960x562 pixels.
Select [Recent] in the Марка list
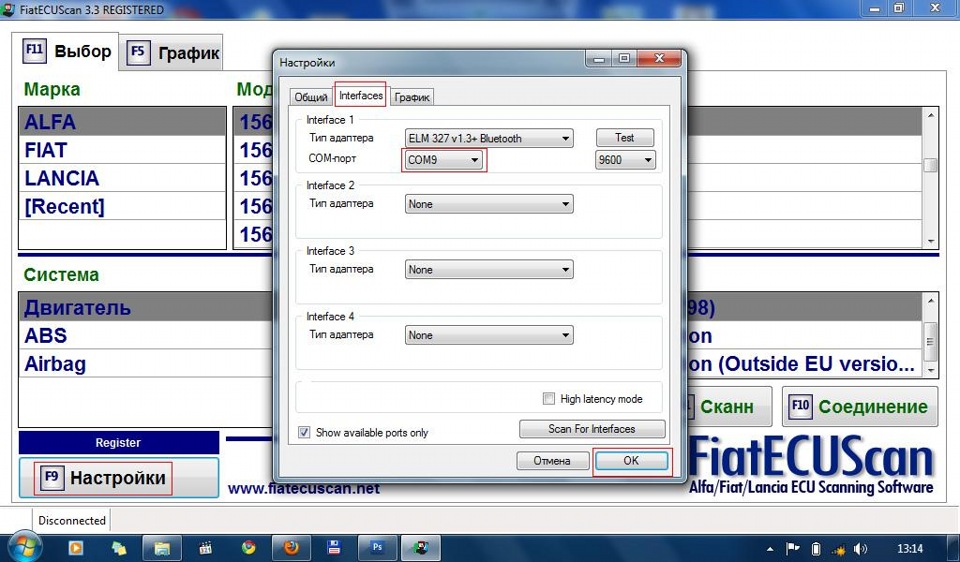click(x=122, y=206)
